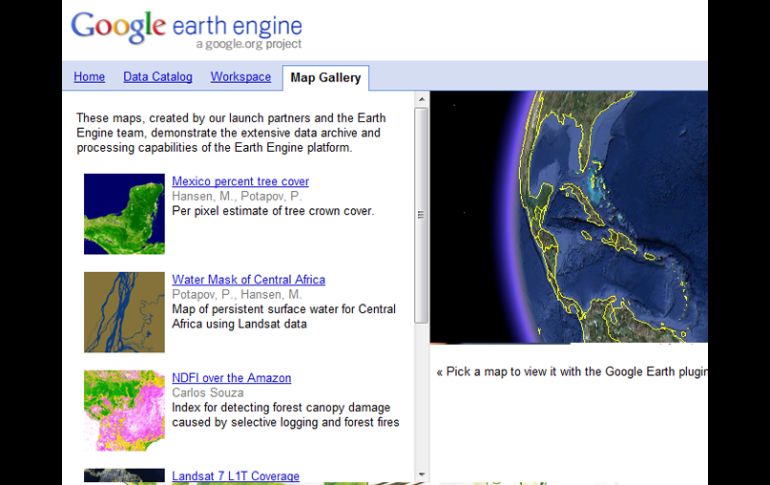This screenshot has width=770, height=485.
Task: Select the Central Africa water mask thumbnail
Action: tap(124, 312)
